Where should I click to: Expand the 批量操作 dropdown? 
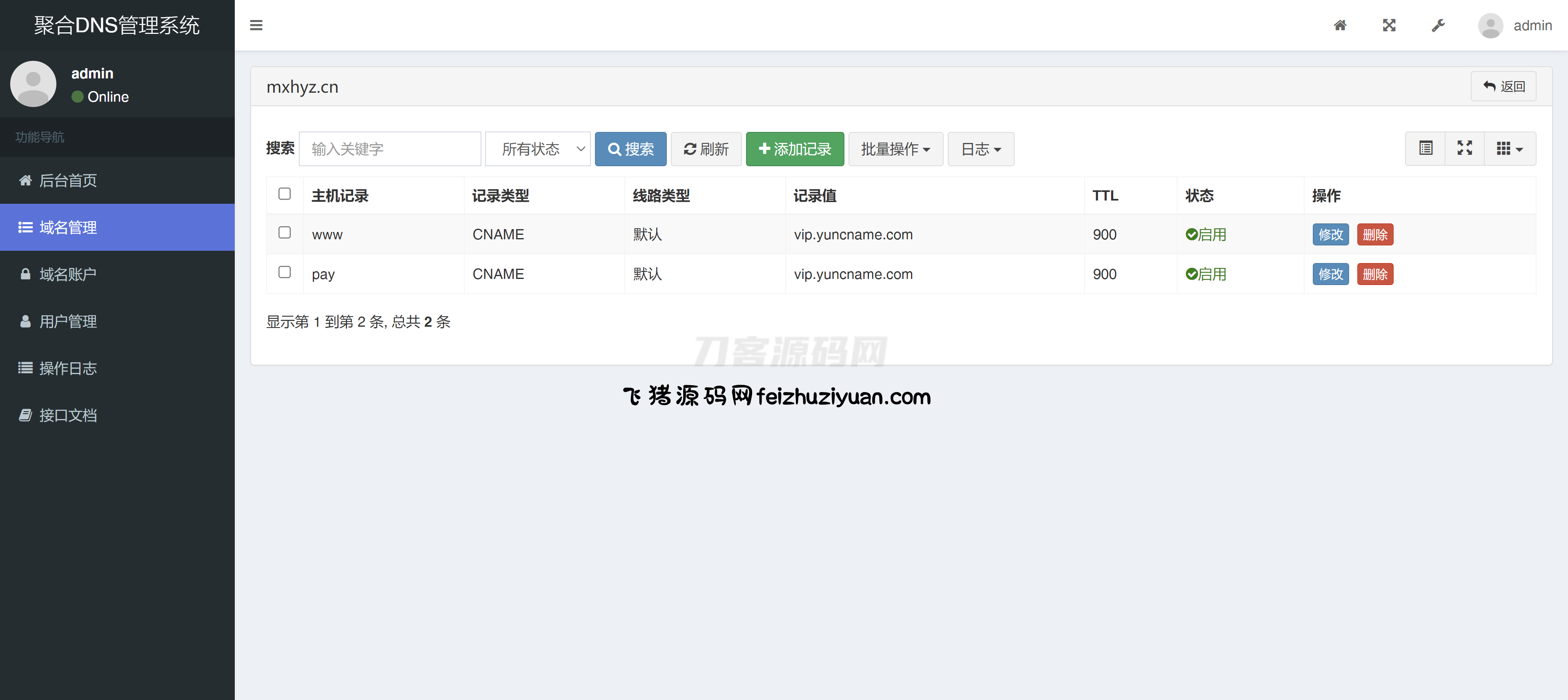pyautogui.click(x=895, y=149)
